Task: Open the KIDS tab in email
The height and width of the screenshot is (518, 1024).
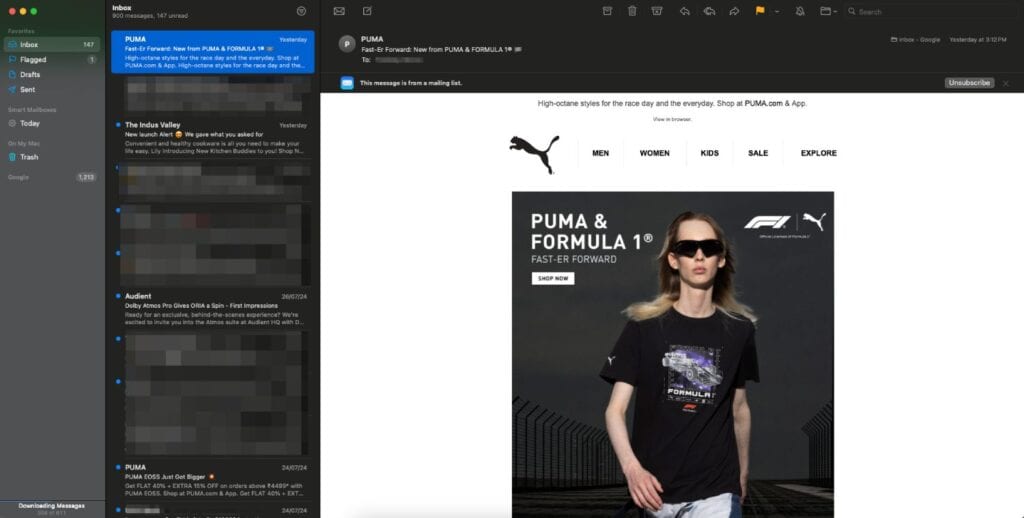Action: pos(709,153)
